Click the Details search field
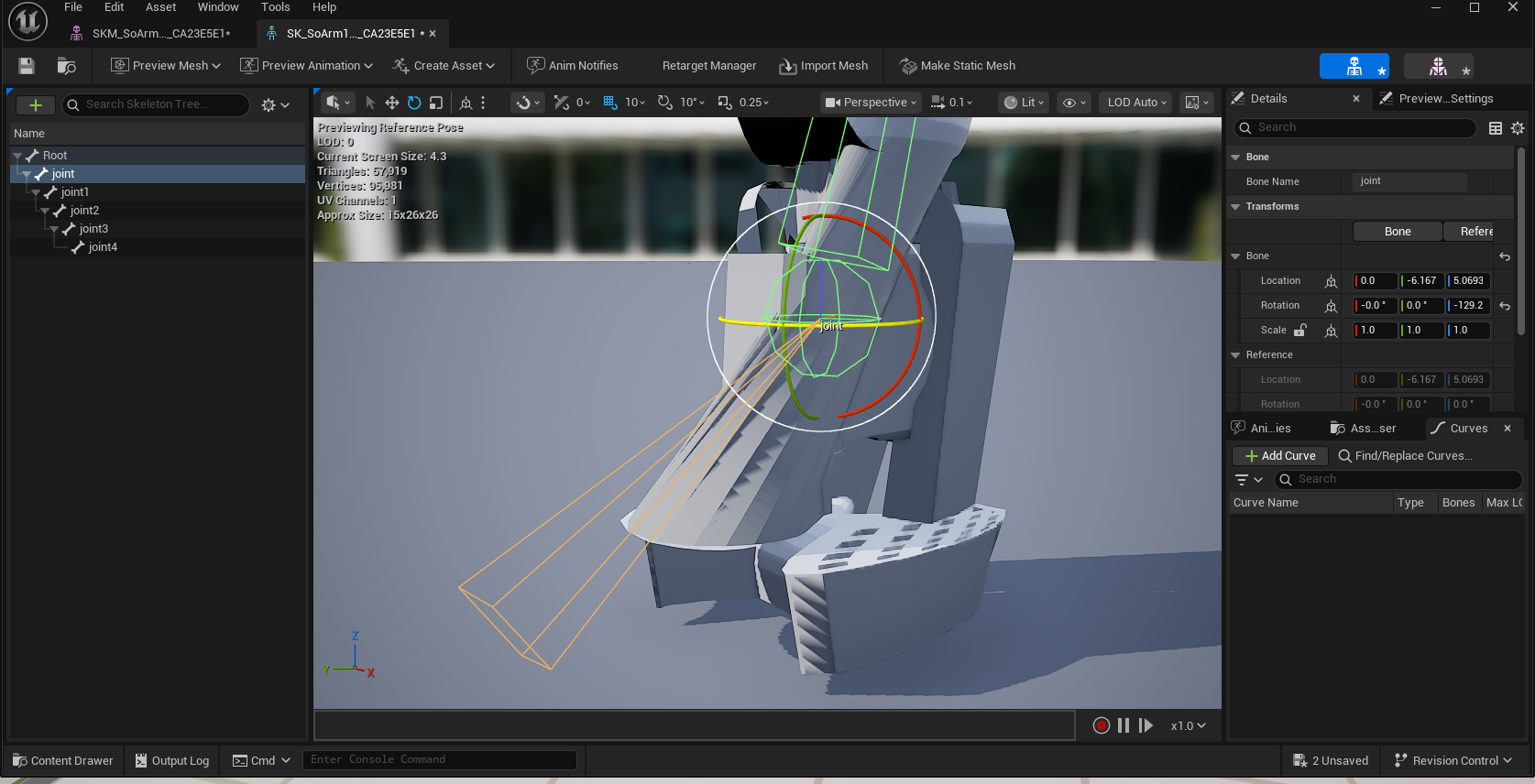Image resolution: width=1535 pixels, height=784 pixels. (1354, 128)
